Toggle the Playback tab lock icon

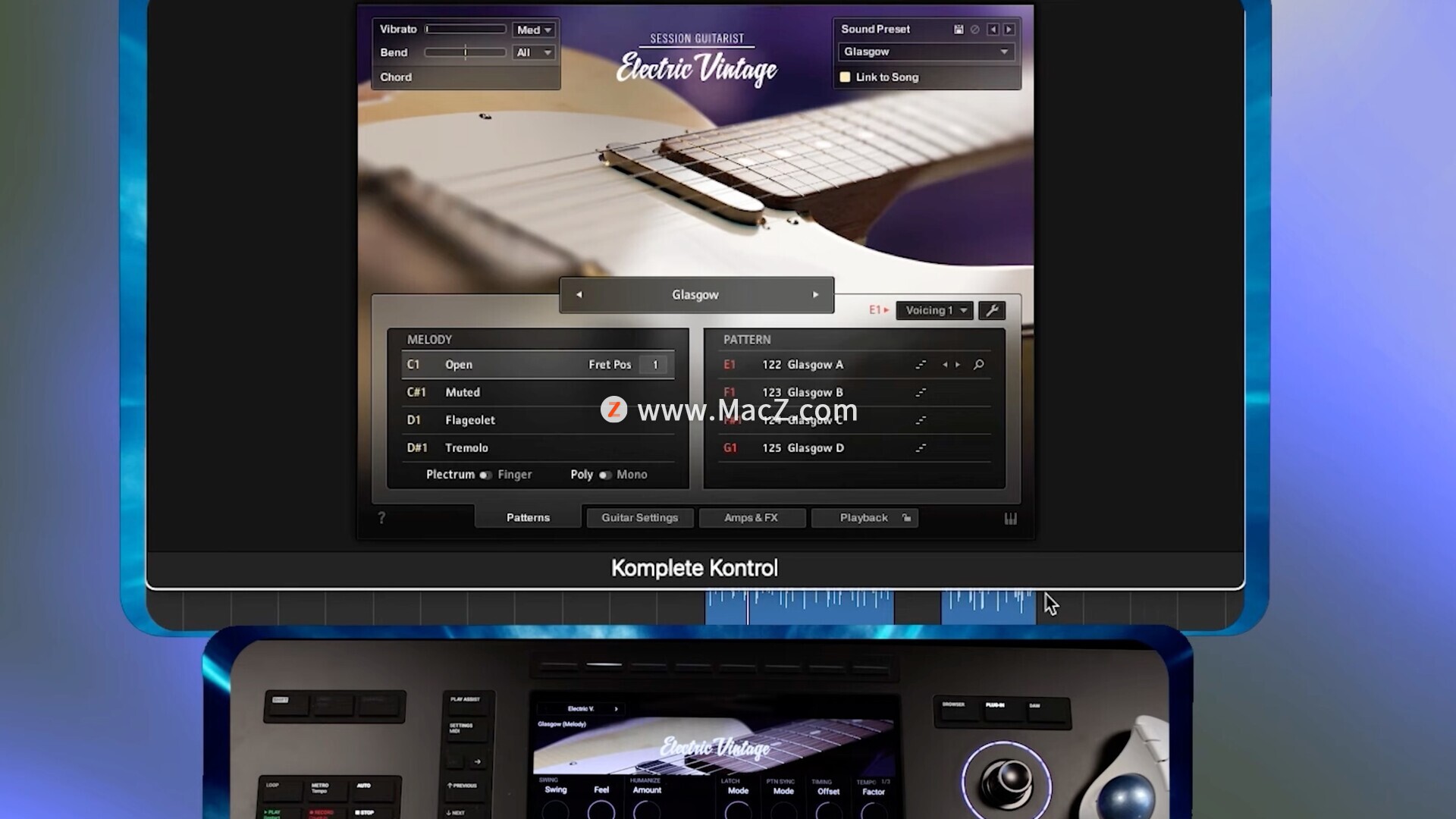coord(906,518)
